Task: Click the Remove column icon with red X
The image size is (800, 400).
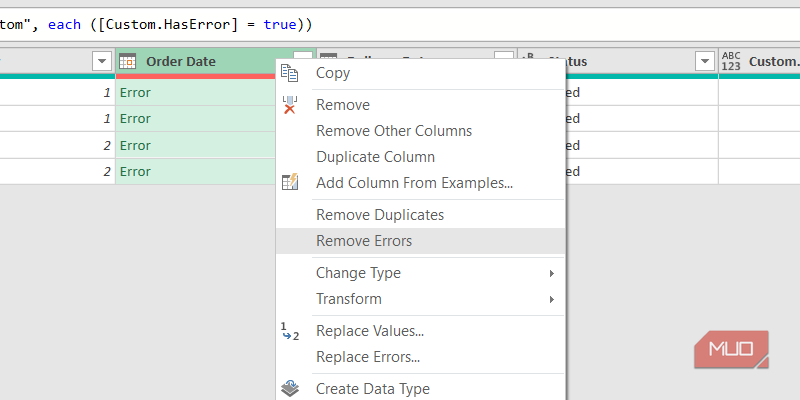Action: 290,105
